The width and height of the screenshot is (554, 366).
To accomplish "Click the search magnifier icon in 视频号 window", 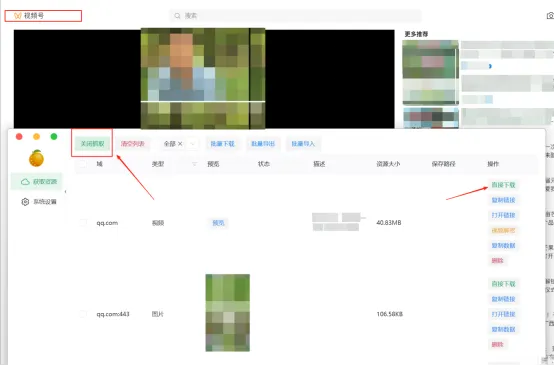I will pyautogui.click(x=177, y=16).
